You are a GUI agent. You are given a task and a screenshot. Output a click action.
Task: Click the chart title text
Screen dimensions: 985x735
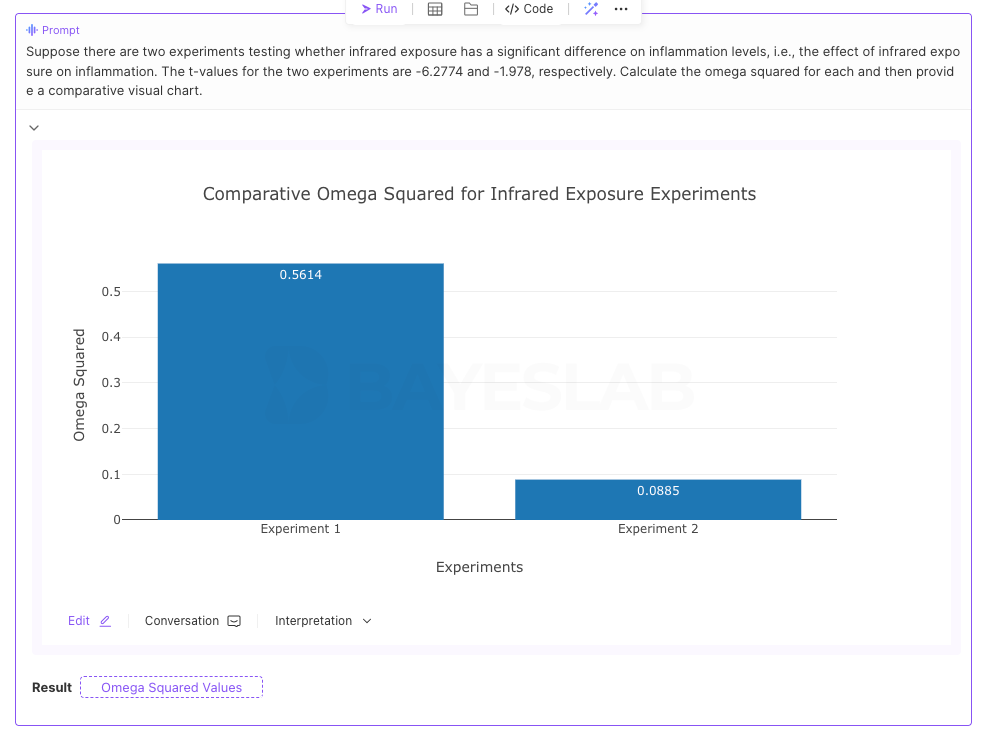(x=479, y=193)
